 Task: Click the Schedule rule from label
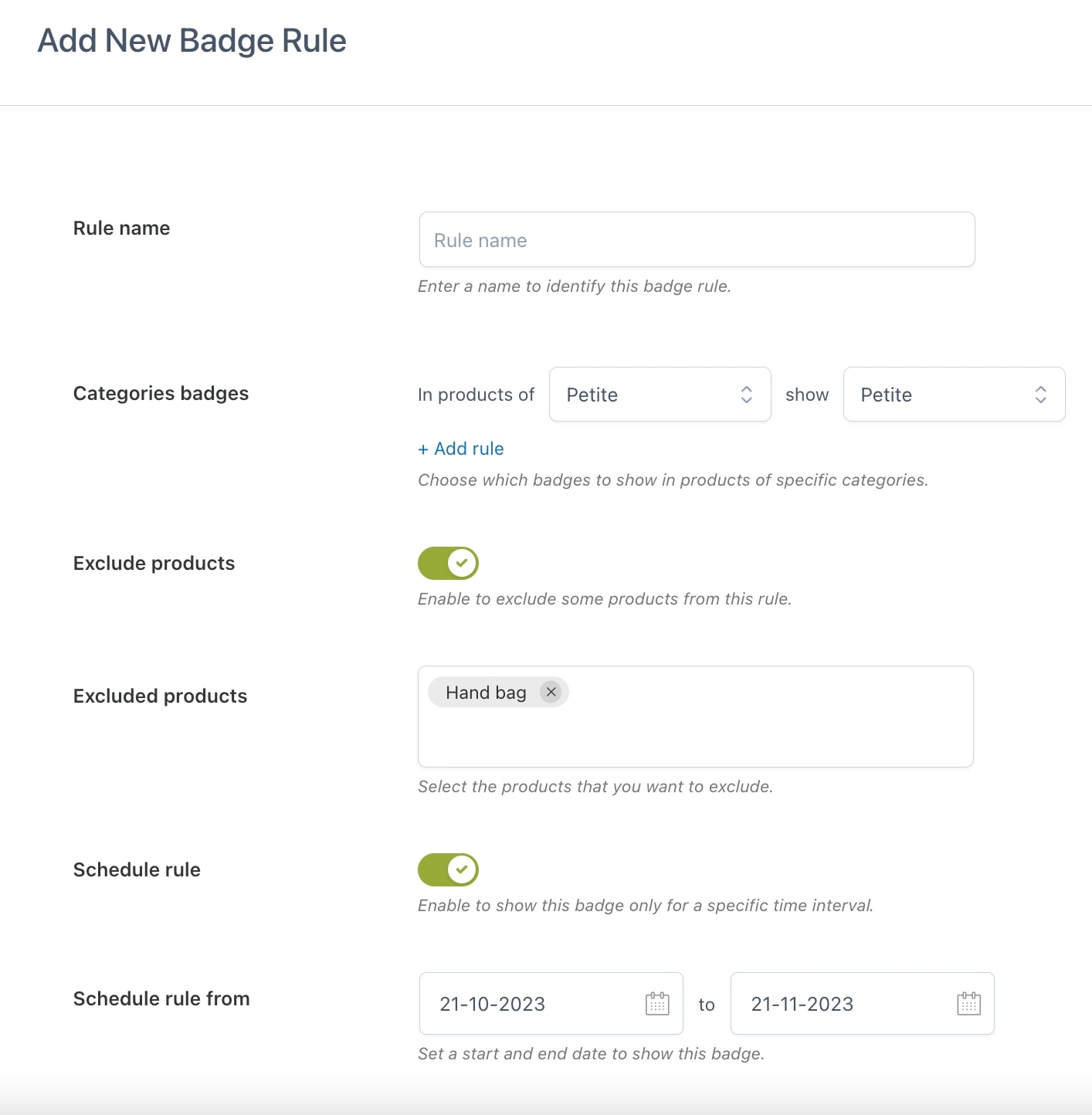[x=161, y=999]
